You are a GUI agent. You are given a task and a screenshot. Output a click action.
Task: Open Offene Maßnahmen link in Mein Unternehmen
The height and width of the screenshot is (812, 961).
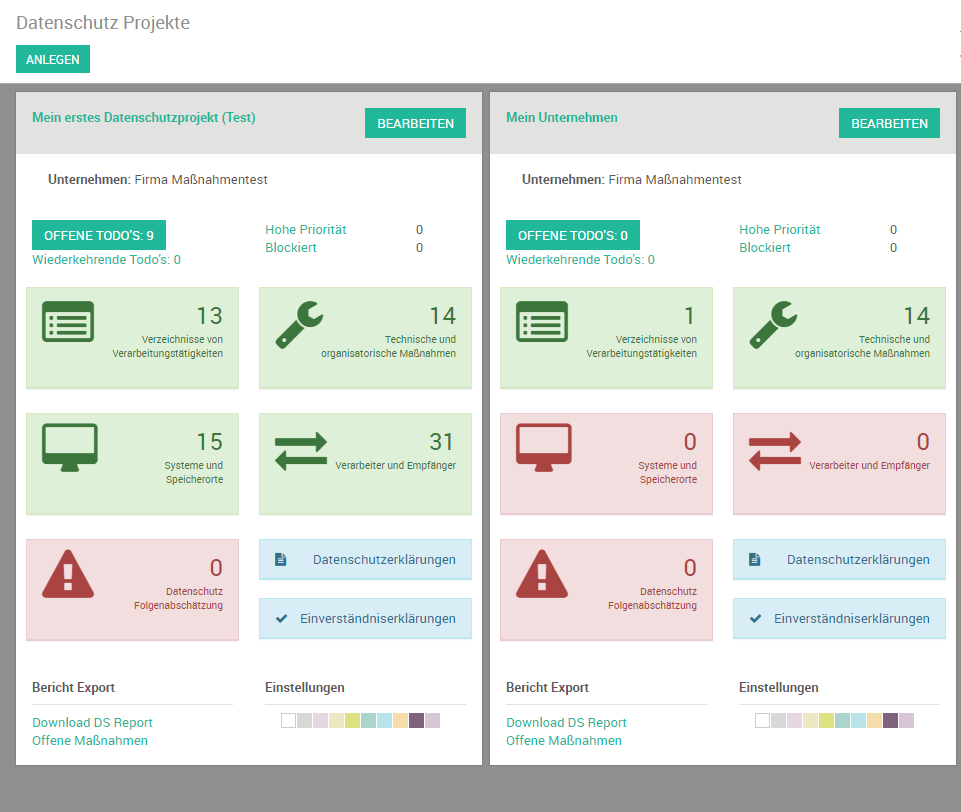click(564, 740)
